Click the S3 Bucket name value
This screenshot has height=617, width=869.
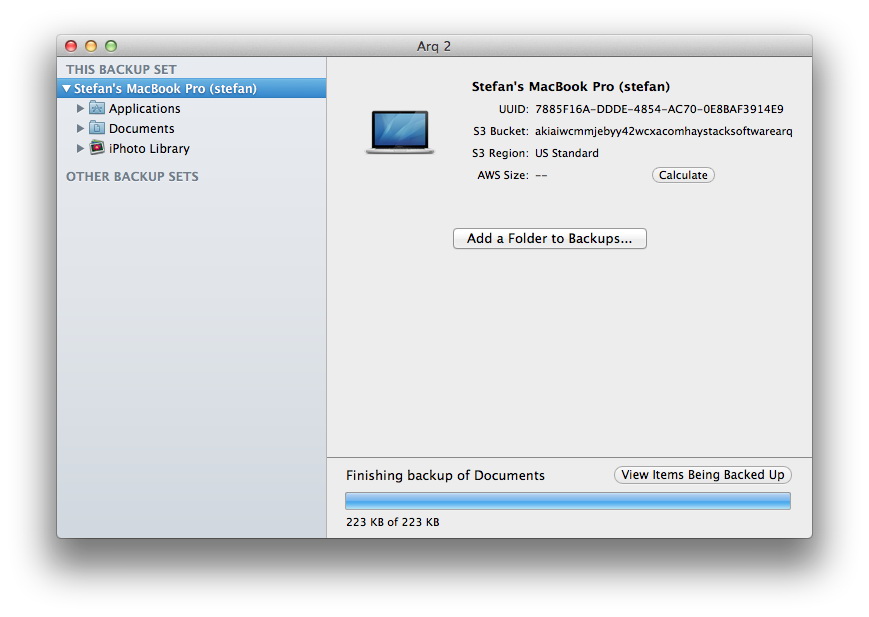(x=663, y=131)
